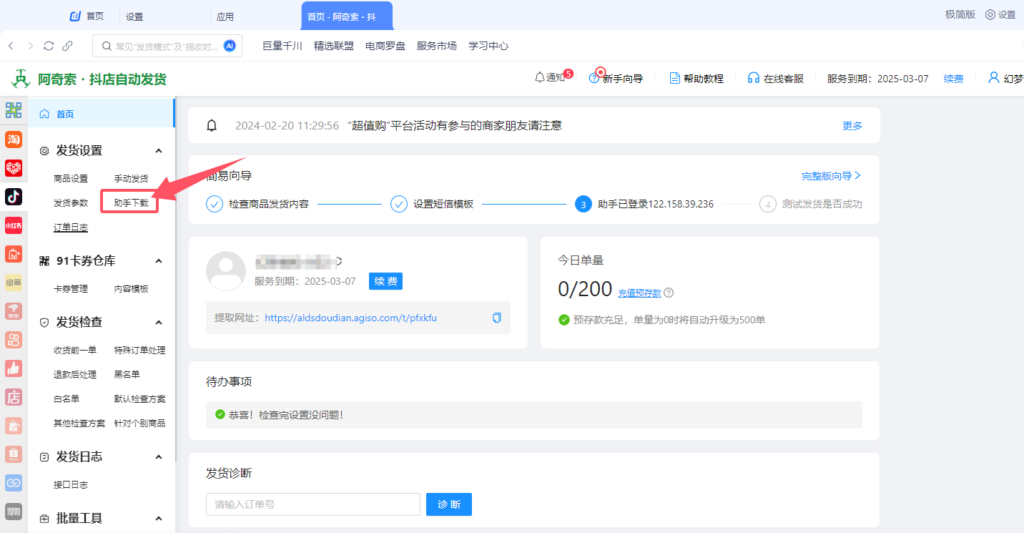The width and height of the screenshot is (1024, 533).
Task: Click help icon next to 充值预存款
Action: tap(669, 293)
